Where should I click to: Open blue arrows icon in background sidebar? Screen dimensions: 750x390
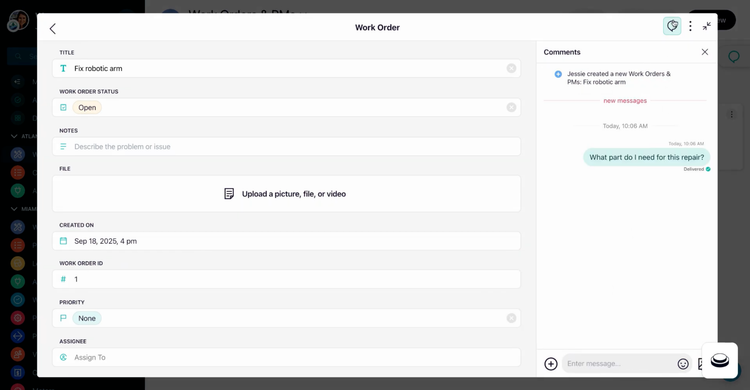(x=18, y=336)
